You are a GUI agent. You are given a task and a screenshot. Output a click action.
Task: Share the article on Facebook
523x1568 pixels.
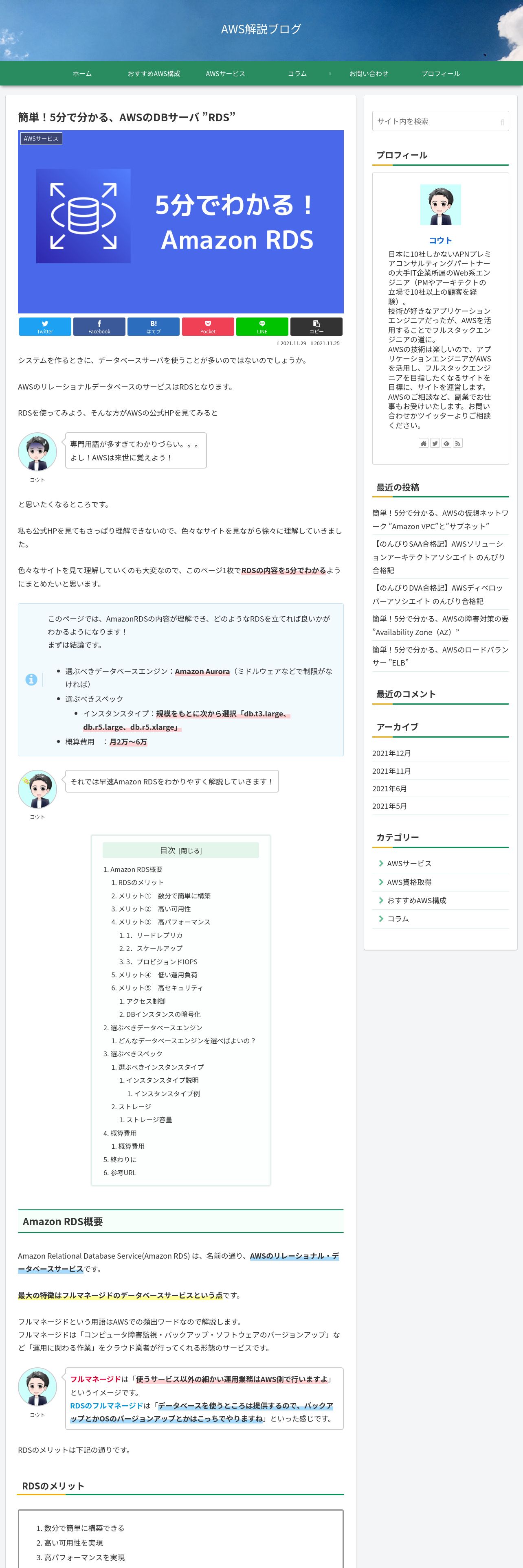click(99, 326)
